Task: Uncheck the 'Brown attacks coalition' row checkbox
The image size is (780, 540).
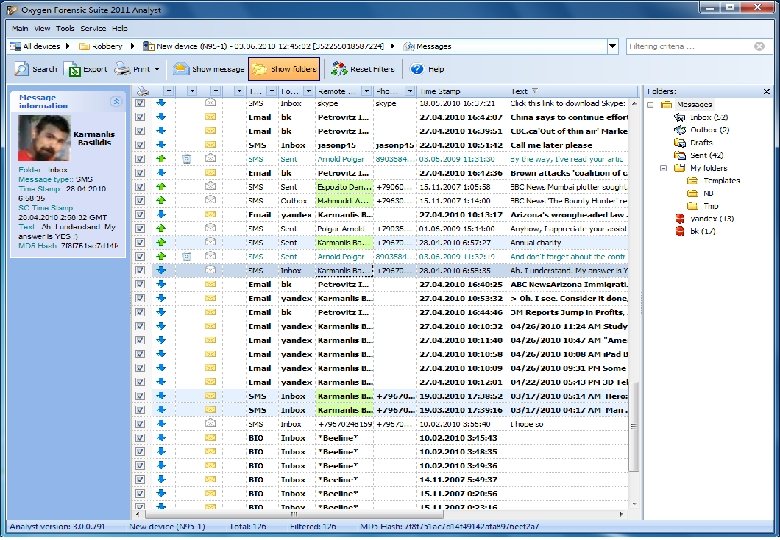Action: (140, 173)
